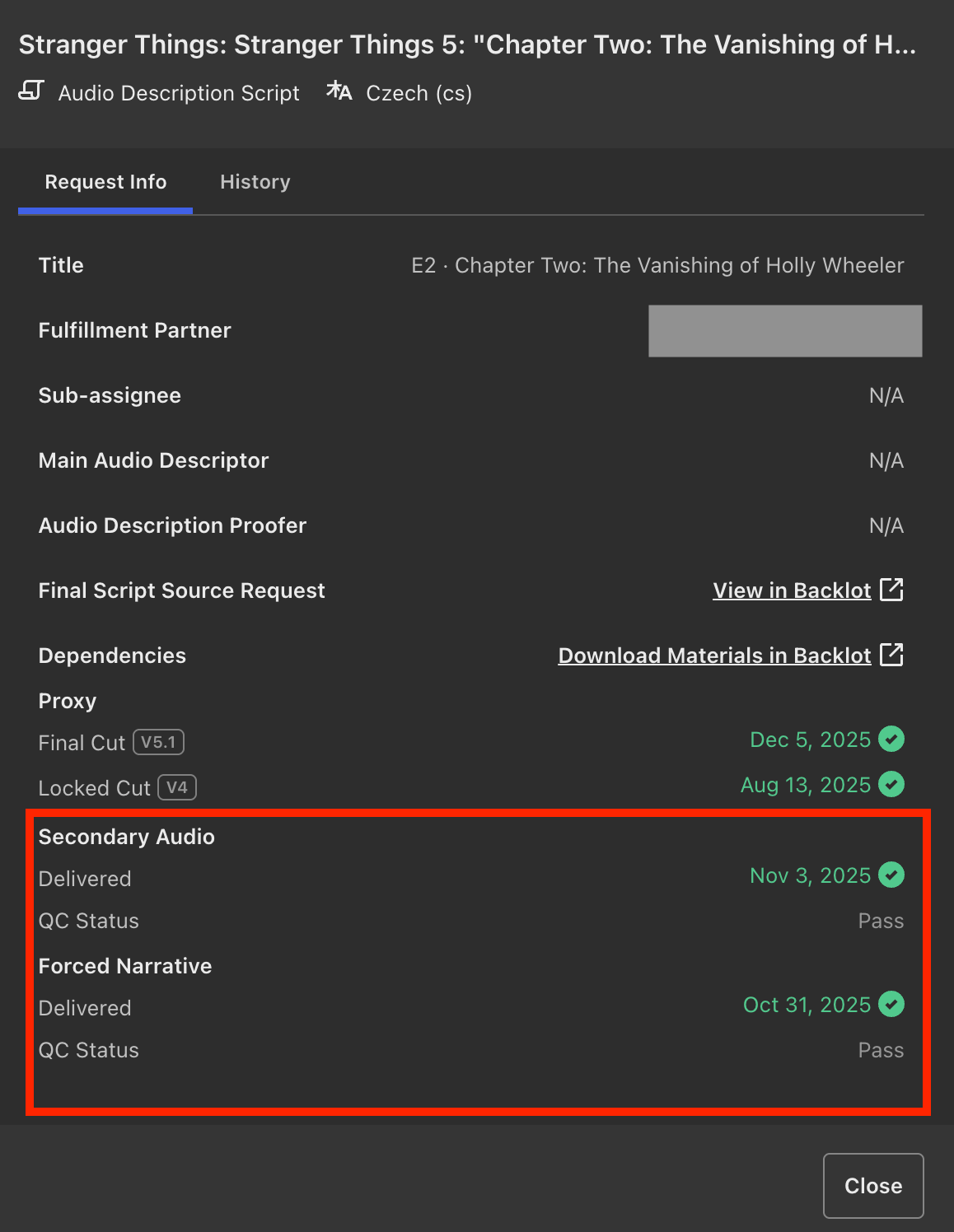
Task: Click external link icon beside Download Materials
Action: tap(891, 655)
